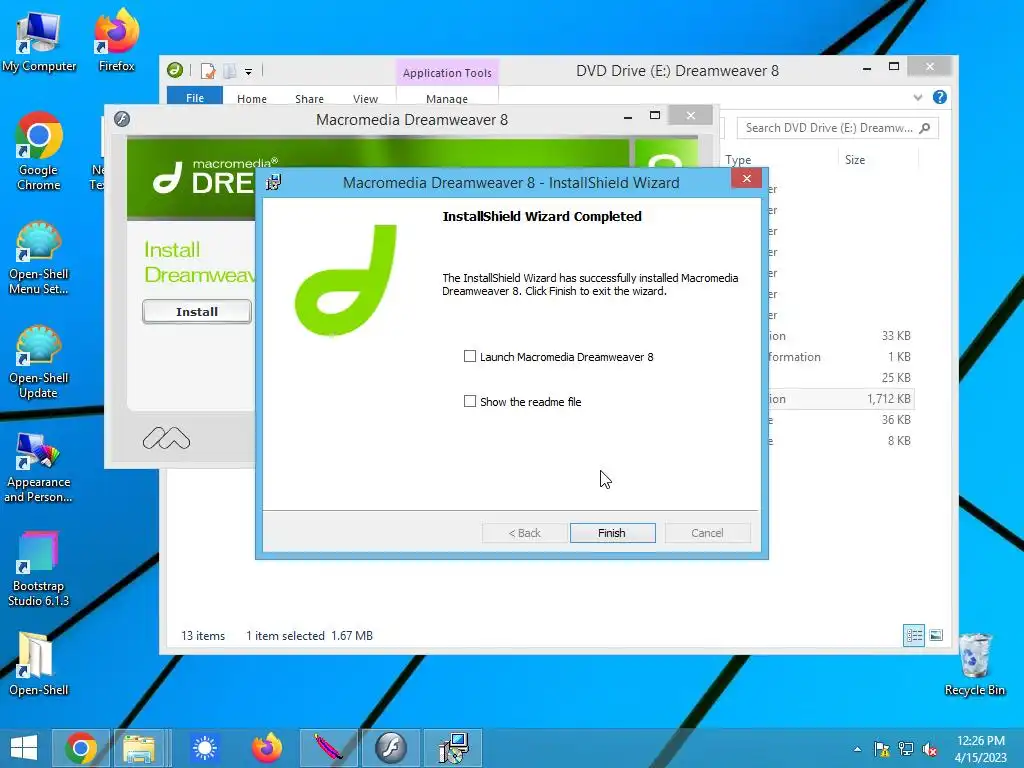Enable Launch Macromedia Dreamweaver 8 checkbox
The image size is (1024, 768).
[470, 357]
